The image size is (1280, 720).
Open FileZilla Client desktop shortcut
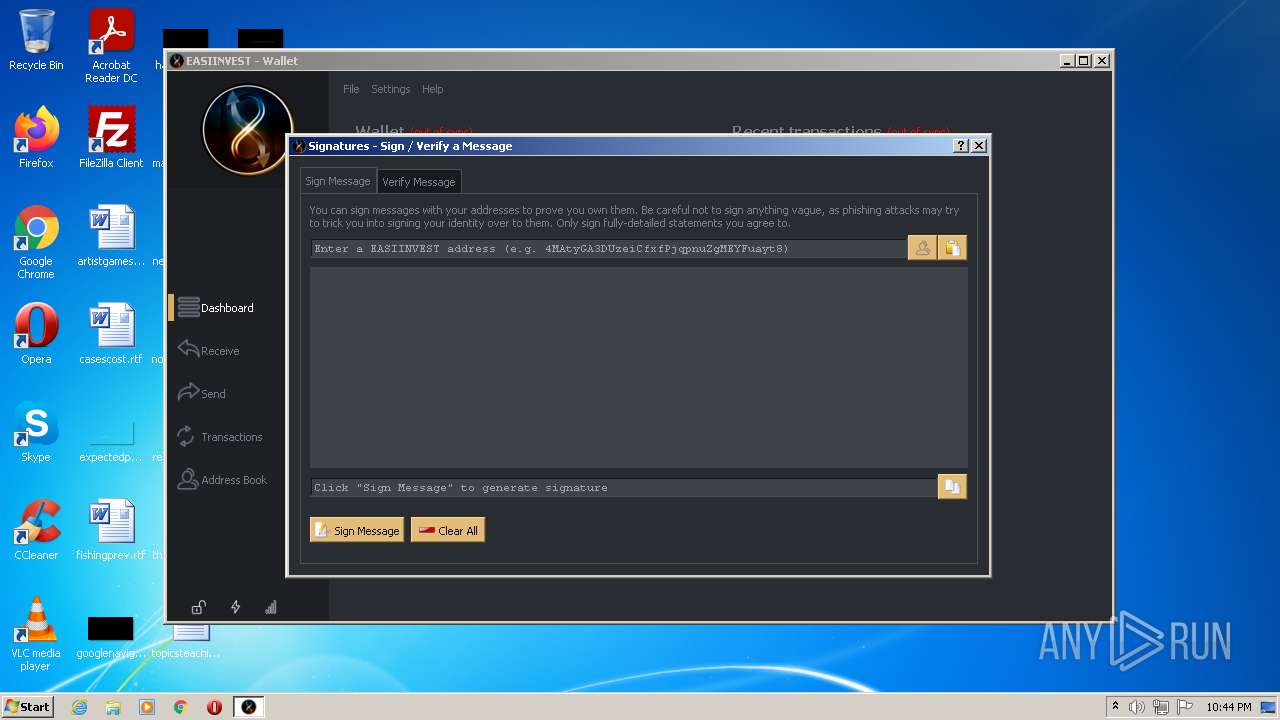tap(111, 138)
